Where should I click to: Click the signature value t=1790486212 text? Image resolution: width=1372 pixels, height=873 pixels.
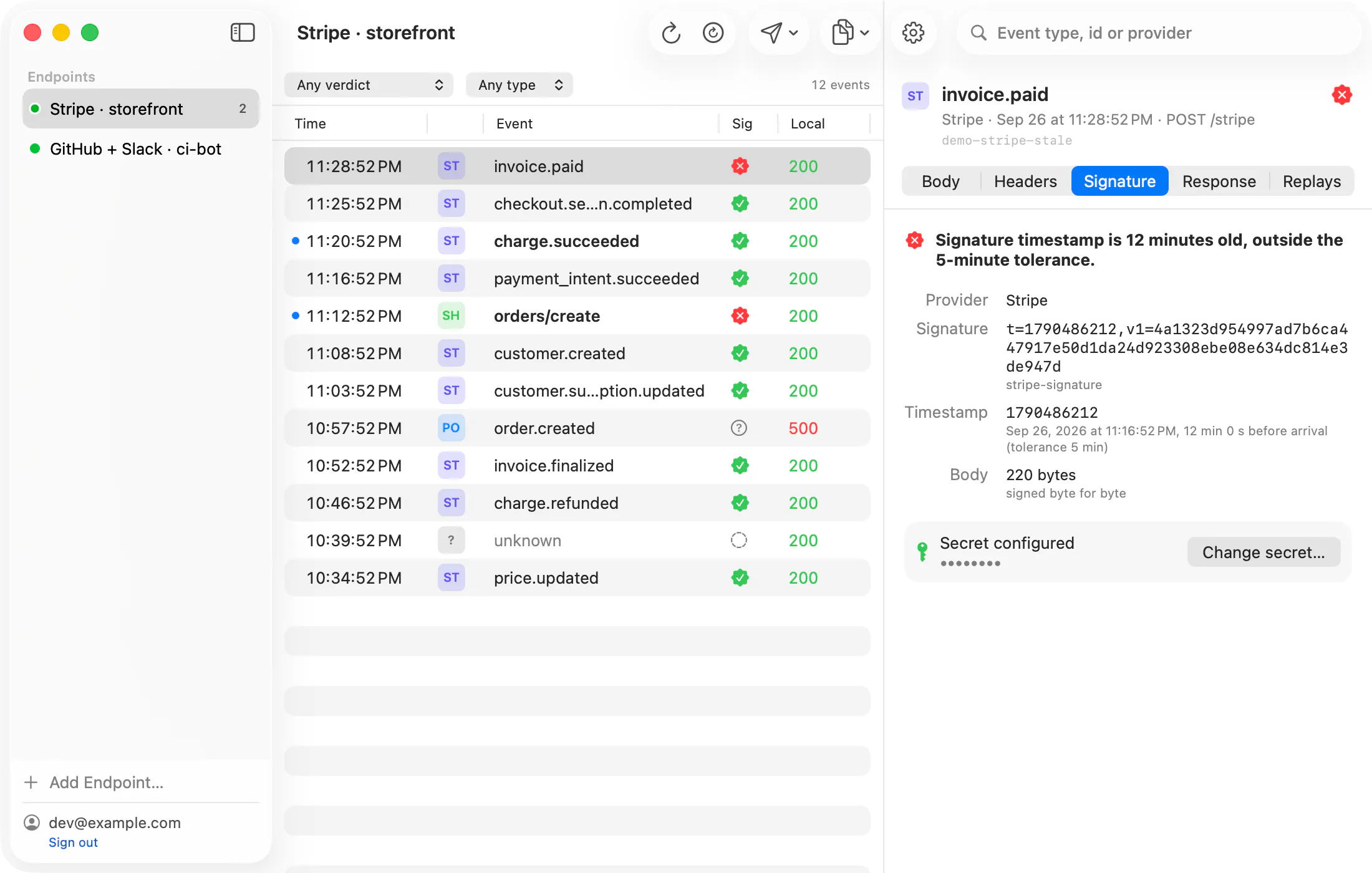tap(1177, 347)
